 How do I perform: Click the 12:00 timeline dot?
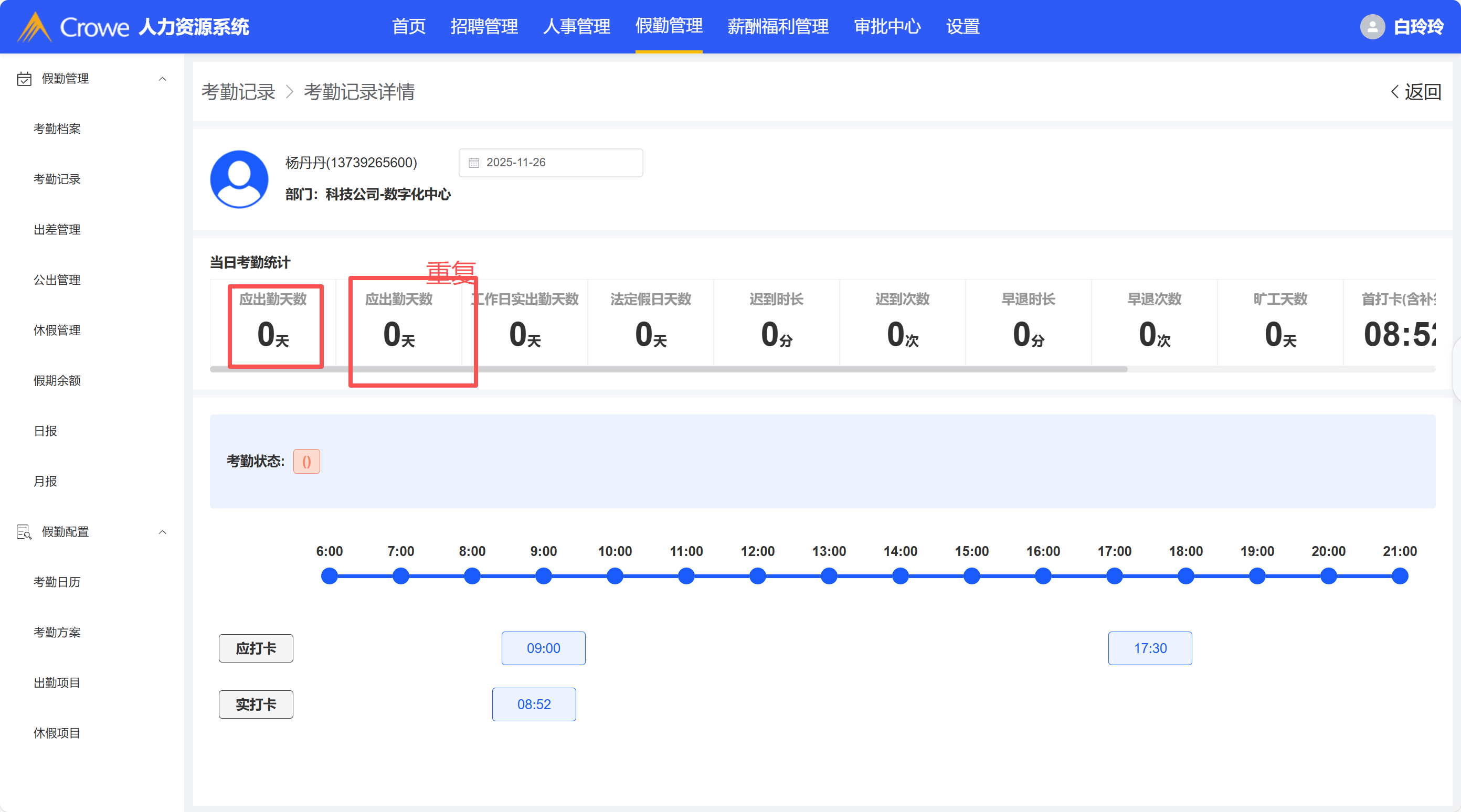[757, 576]
